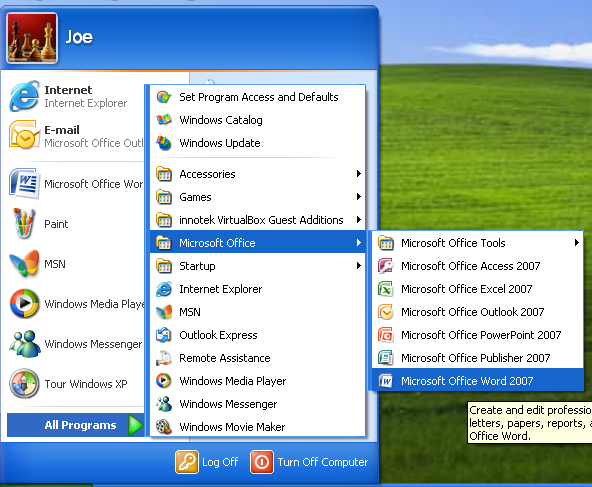The width and height of the screenshot is (592, 487).
Task: Open the MSN butterfly icon in left pane
Action: tap(24, 264)
